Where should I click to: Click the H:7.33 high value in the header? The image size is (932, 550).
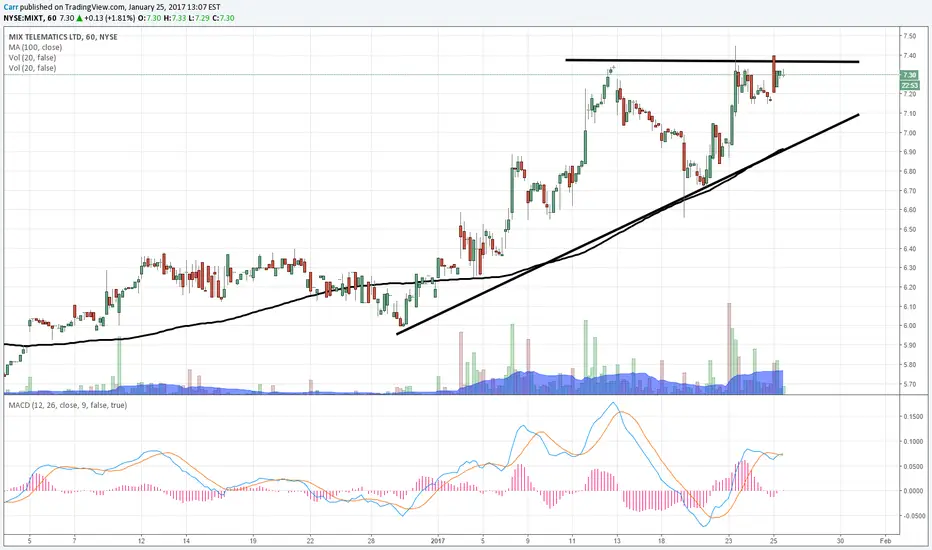(174, 18)
